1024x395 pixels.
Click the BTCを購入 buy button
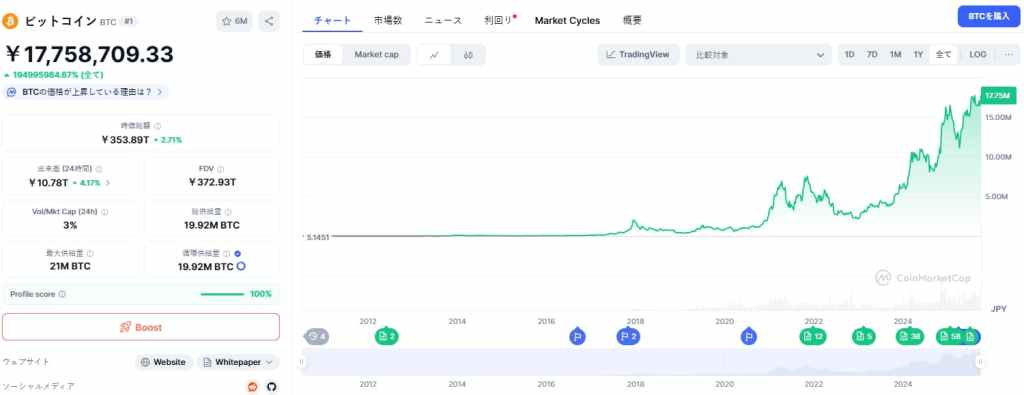(989, 16)
